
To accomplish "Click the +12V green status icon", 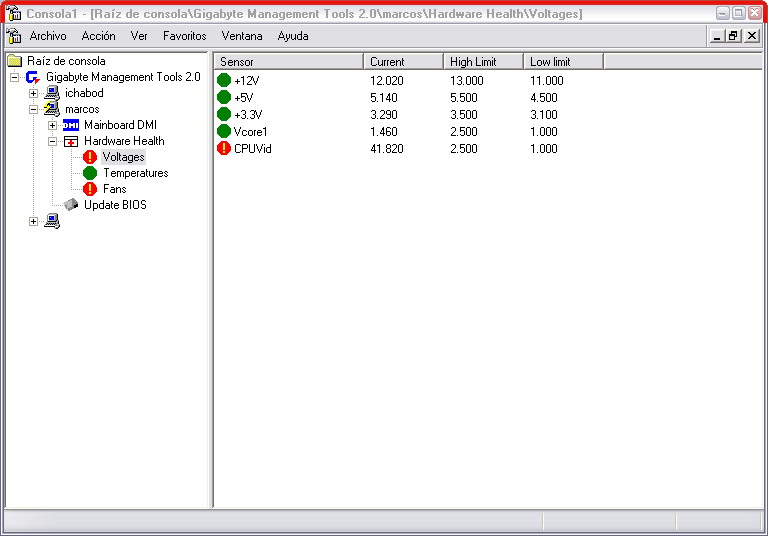I will (x=224, y=80).
